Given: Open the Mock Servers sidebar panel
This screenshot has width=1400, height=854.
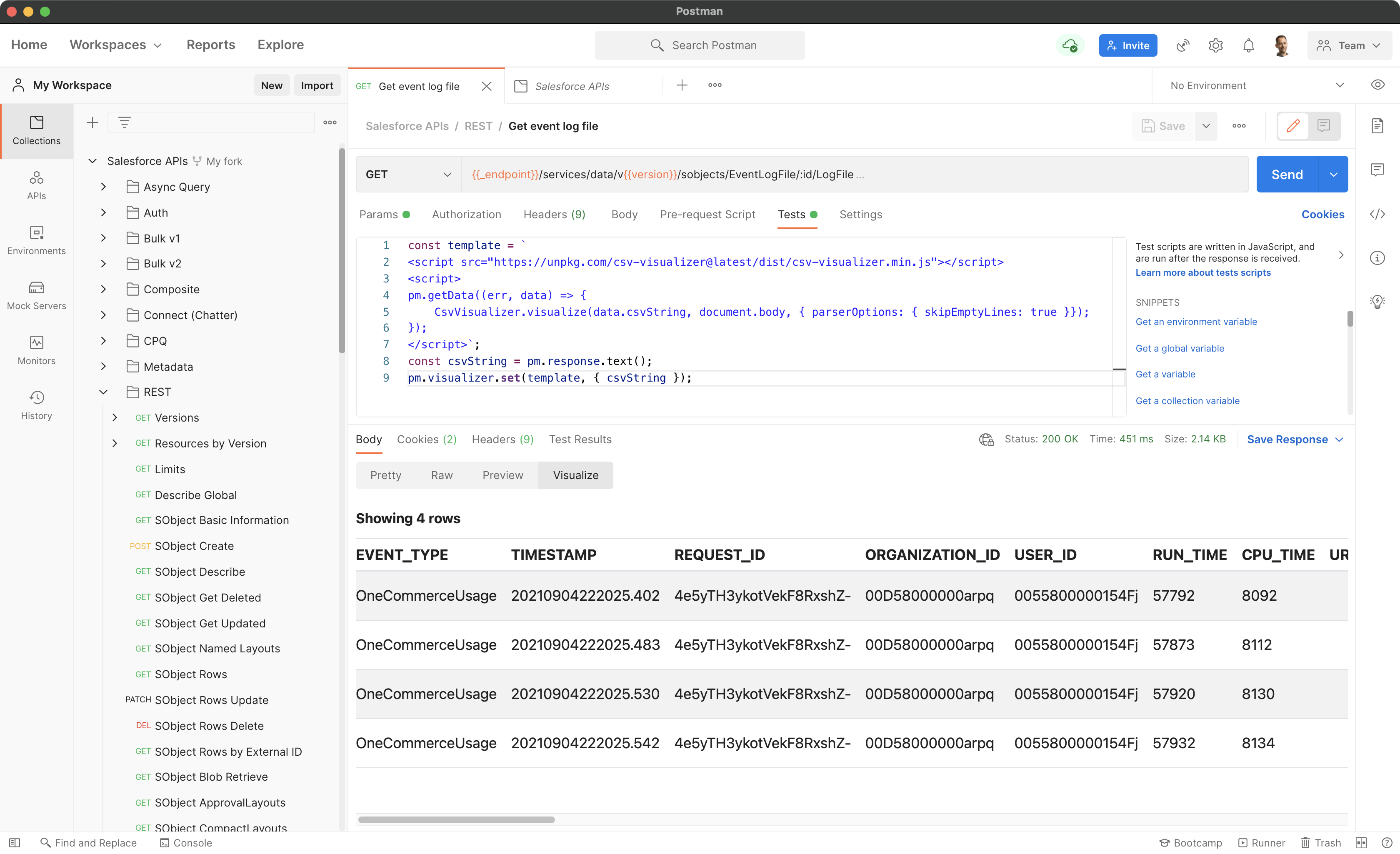Looking at the screenshot, I should coord(36,295).
